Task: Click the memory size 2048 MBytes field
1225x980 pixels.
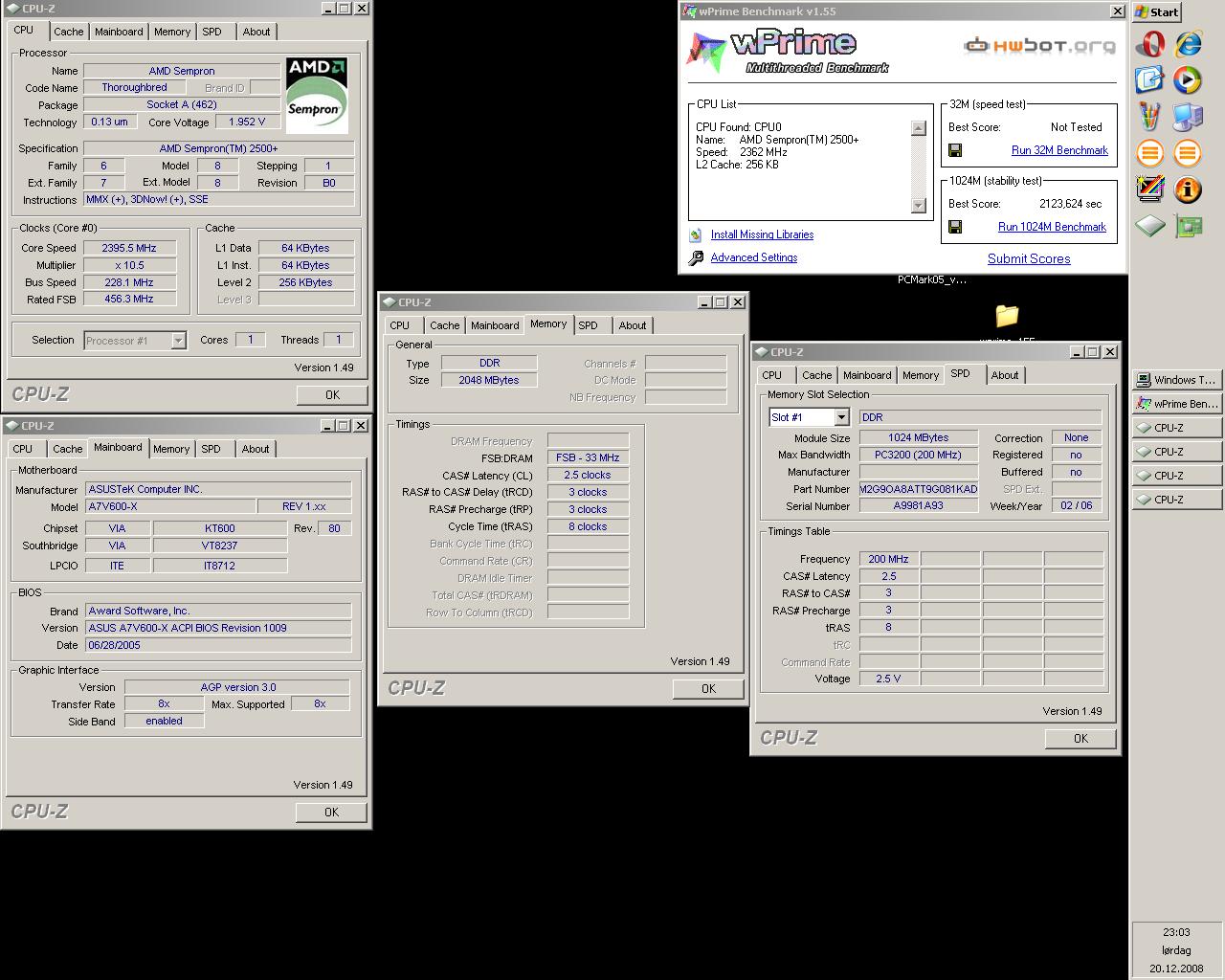Action: (x=489, y=380)
